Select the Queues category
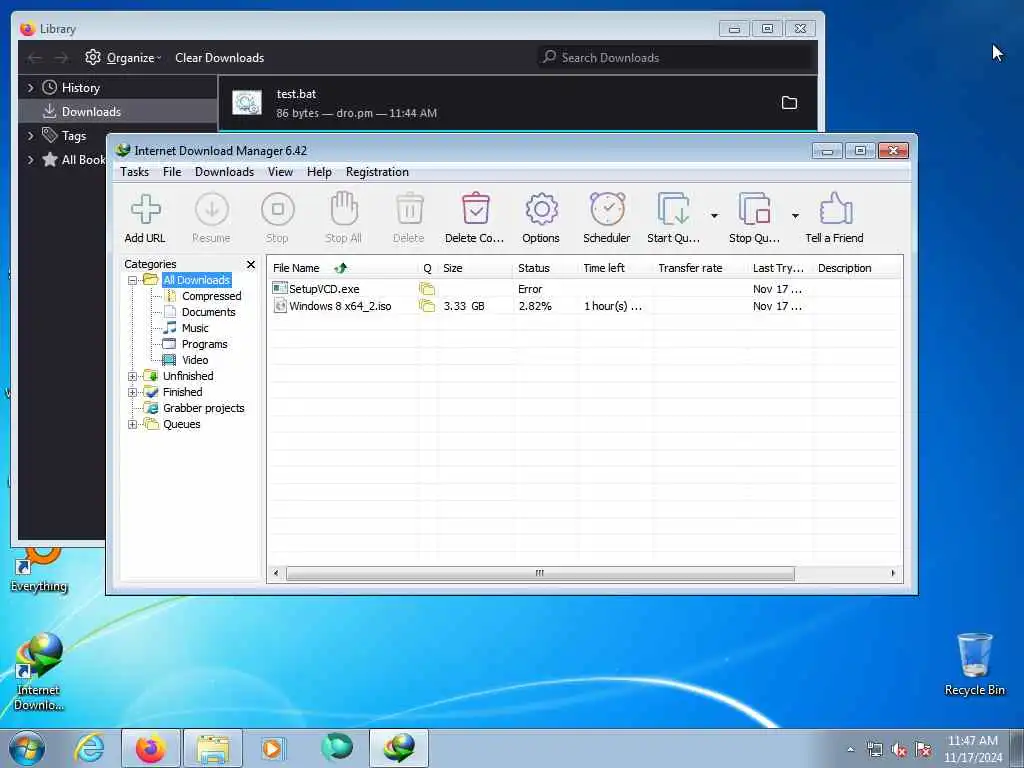 click(182, 424)
